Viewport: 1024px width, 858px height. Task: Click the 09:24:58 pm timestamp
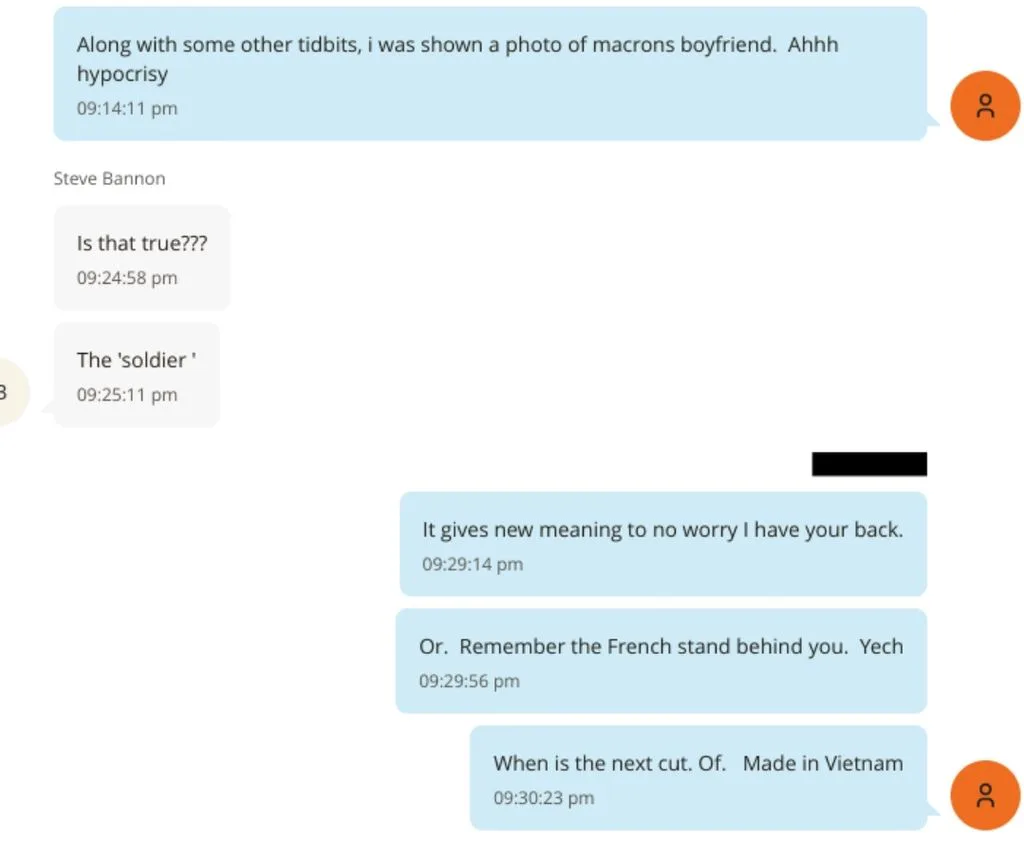tap(127, 278)
